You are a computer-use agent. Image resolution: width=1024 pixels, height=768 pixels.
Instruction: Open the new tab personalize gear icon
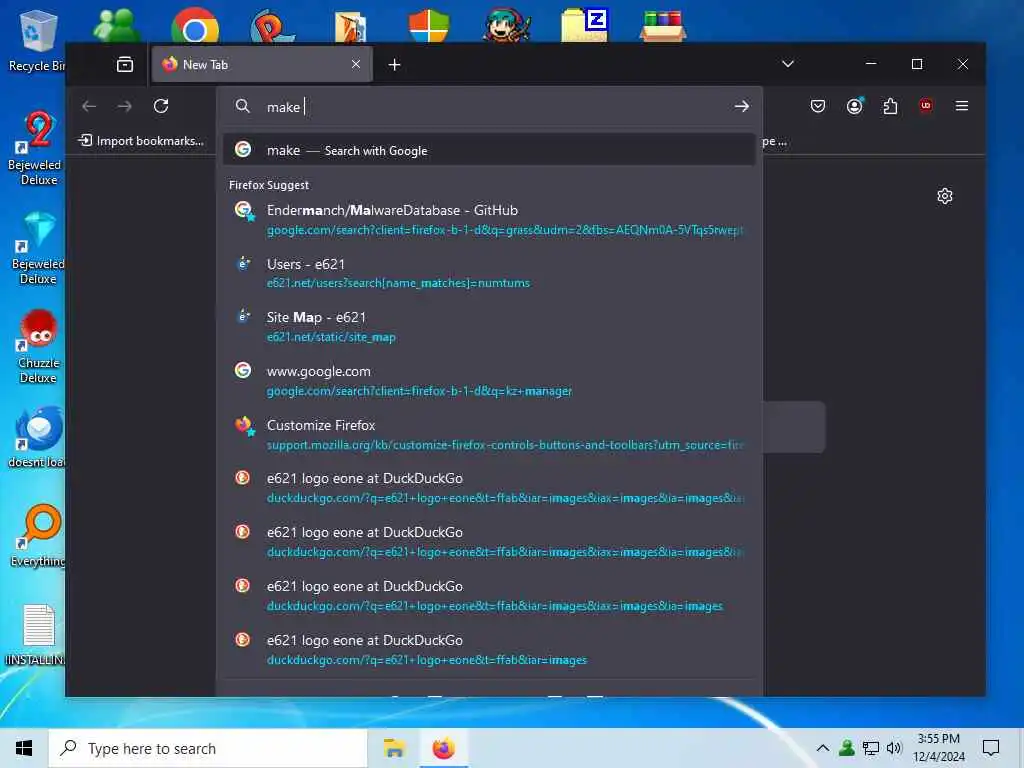pyautogui.click(x=945, y=196)
